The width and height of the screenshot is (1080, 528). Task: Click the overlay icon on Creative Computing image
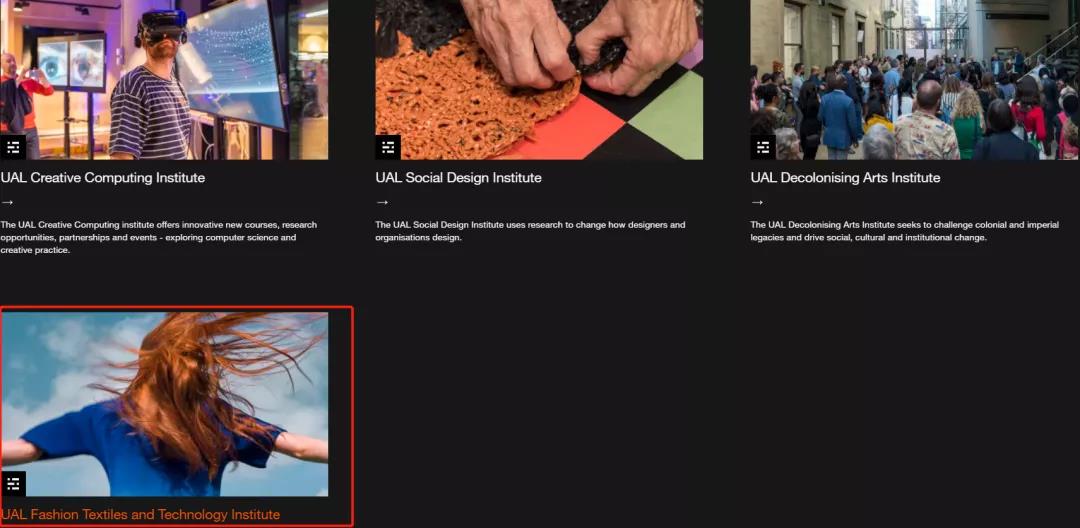13,147
